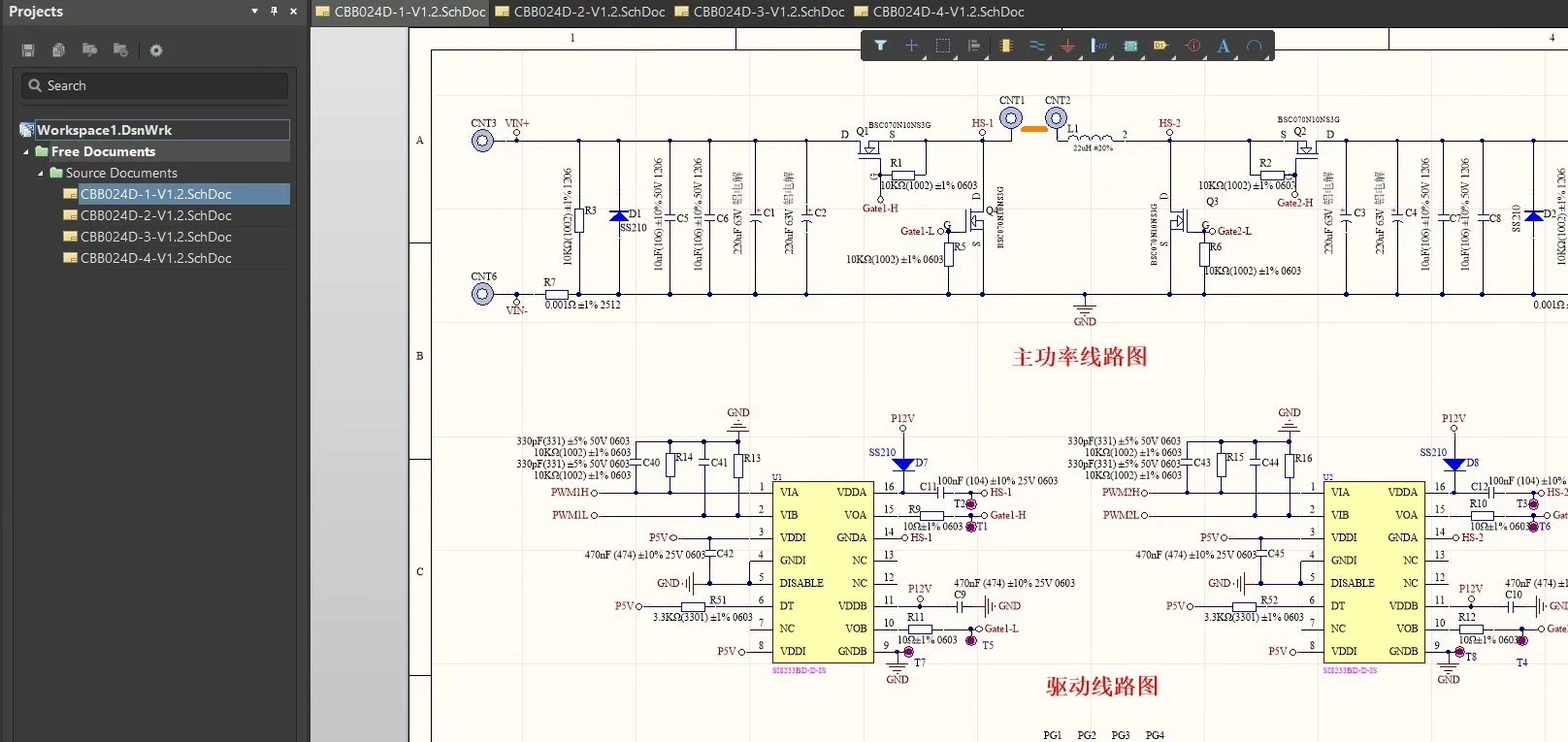This screenshot has height=742, width=1568.
Task: Click the CNT3 connector symbol
Action: (x=482, y=141)
